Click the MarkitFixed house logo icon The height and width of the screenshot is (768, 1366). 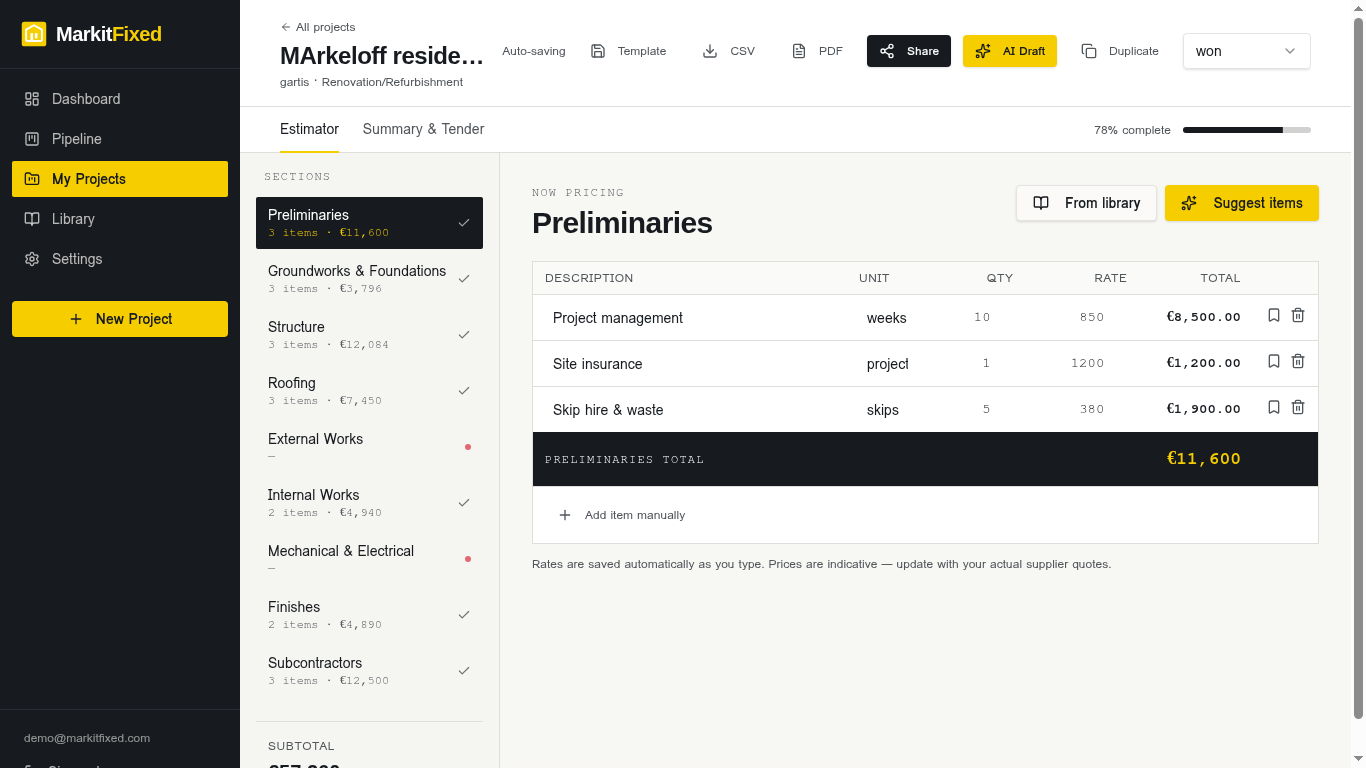(x=34, y=34)
